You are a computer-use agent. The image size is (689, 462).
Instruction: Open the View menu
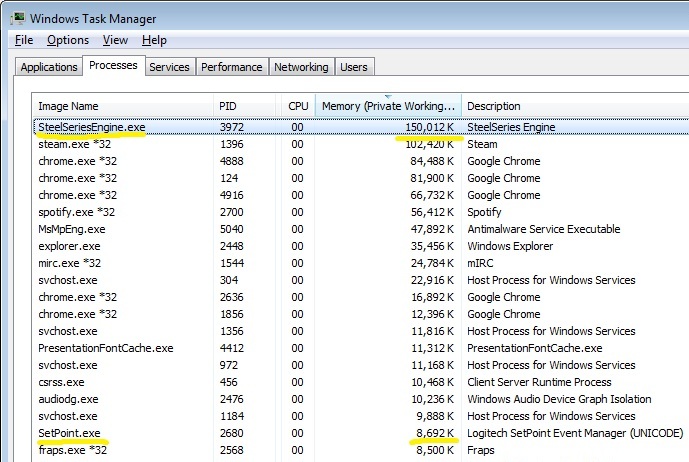115,40
